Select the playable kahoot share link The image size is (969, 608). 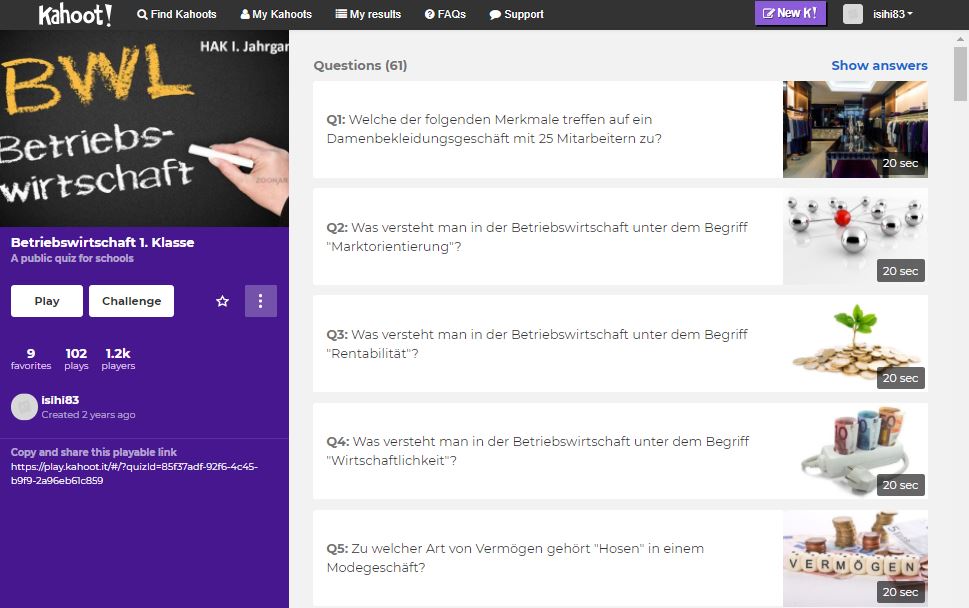click(x=134, y=473)
